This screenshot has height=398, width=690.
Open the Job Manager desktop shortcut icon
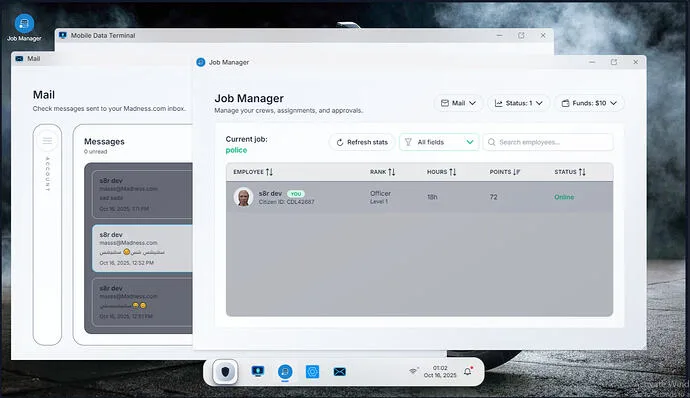[x=24, y=23]
